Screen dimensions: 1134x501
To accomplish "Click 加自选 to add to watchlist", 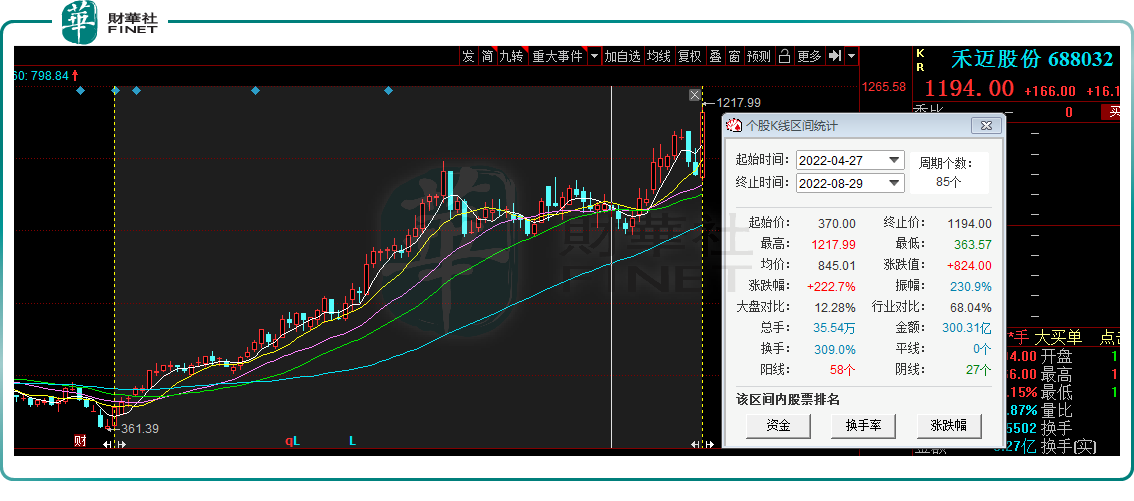I will pos(623,56).
